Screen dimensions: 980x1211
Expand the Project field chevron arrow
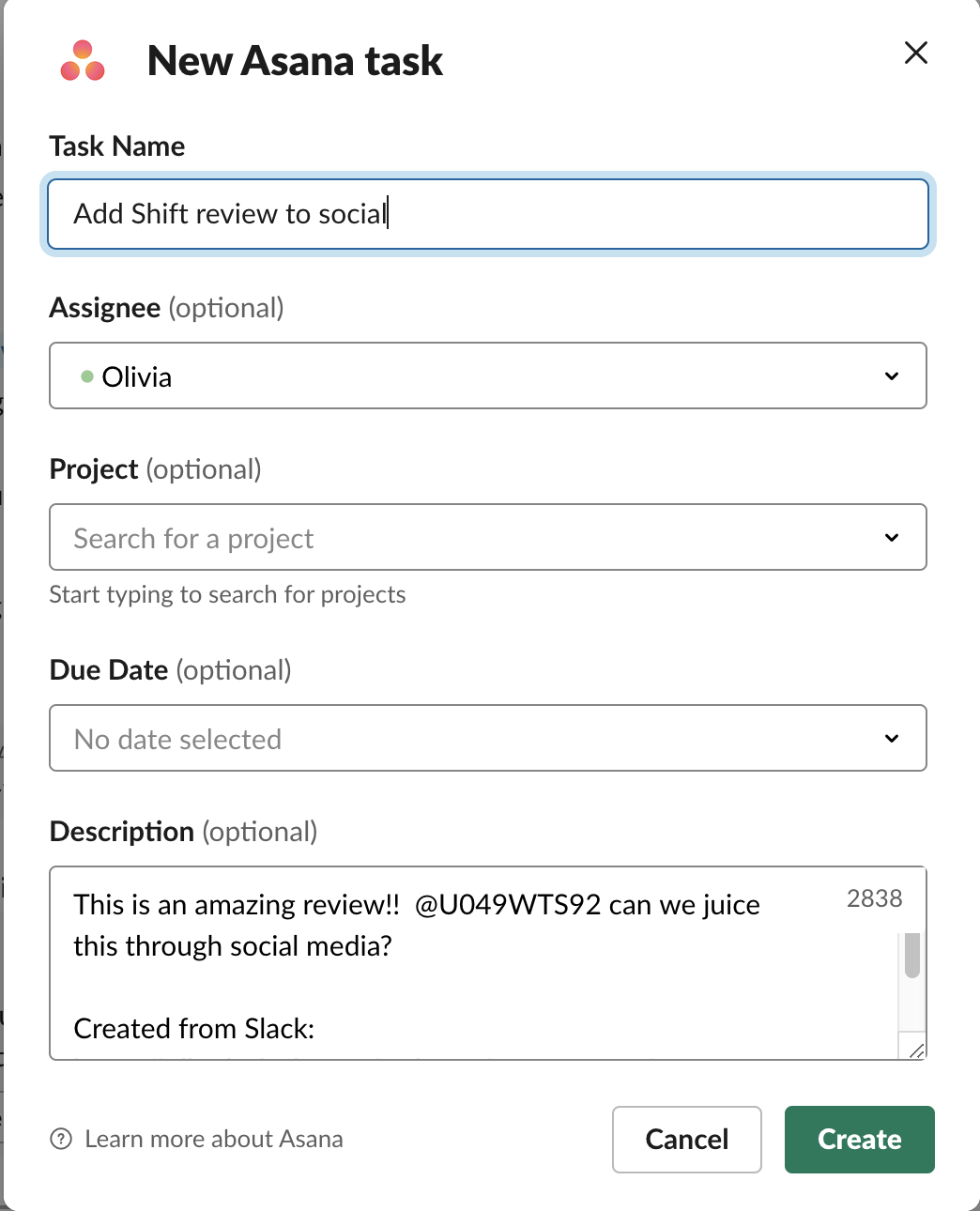tap(892, 538)
